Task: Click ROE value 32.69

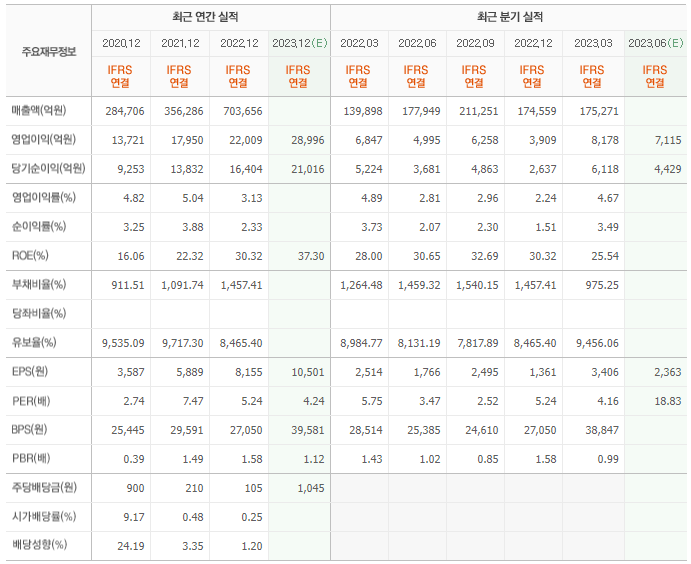Action: point(485,257)
